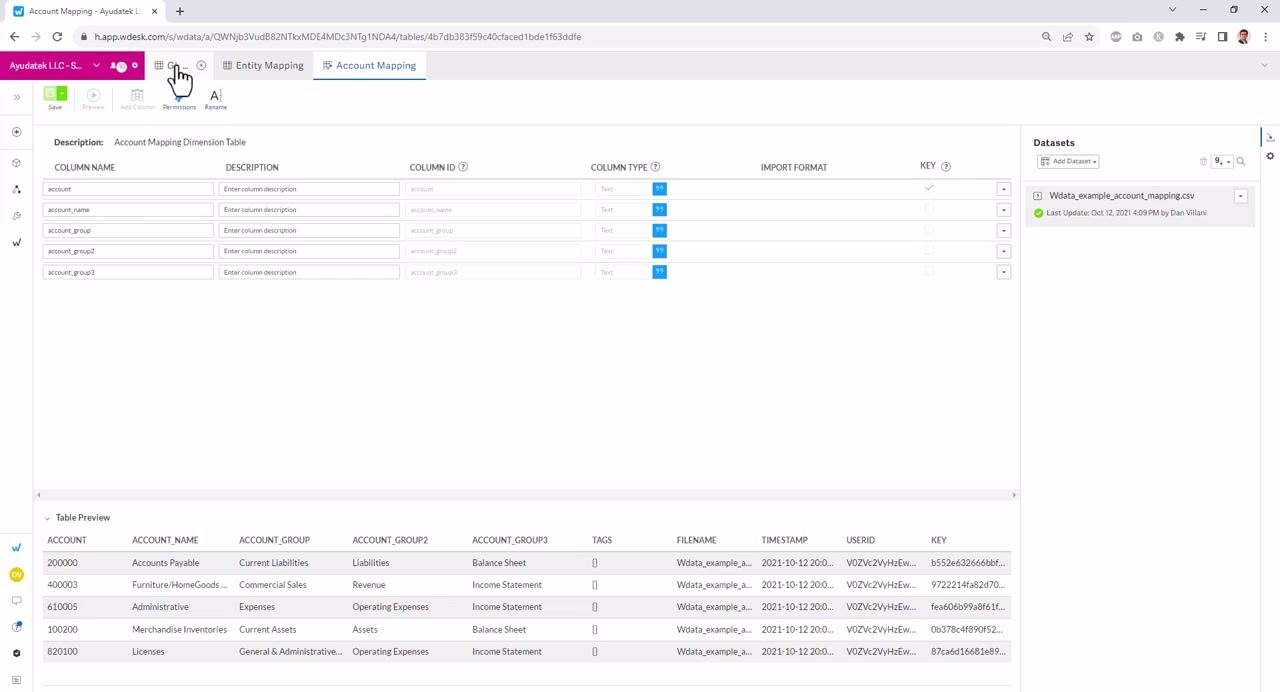Expand the left sidebar with double chevron
Image resolution: width=1280 pixels, height=692 pixels.
[16, 97]
